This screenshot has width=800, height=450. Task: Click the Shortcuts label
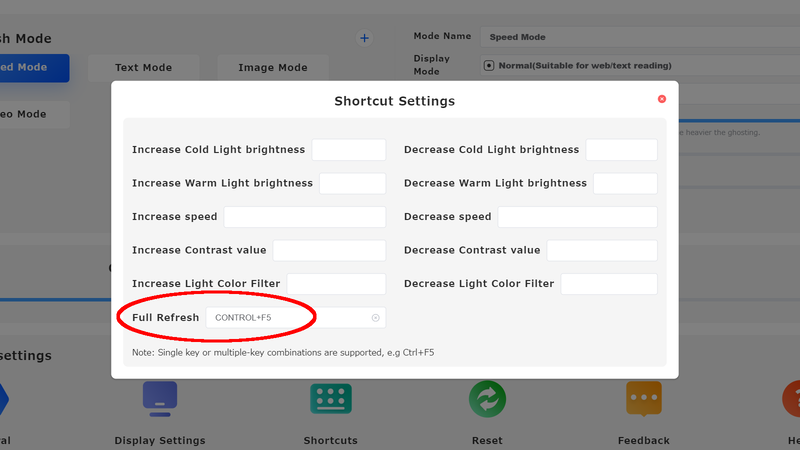pyautogui.click(x=331, y=440)
